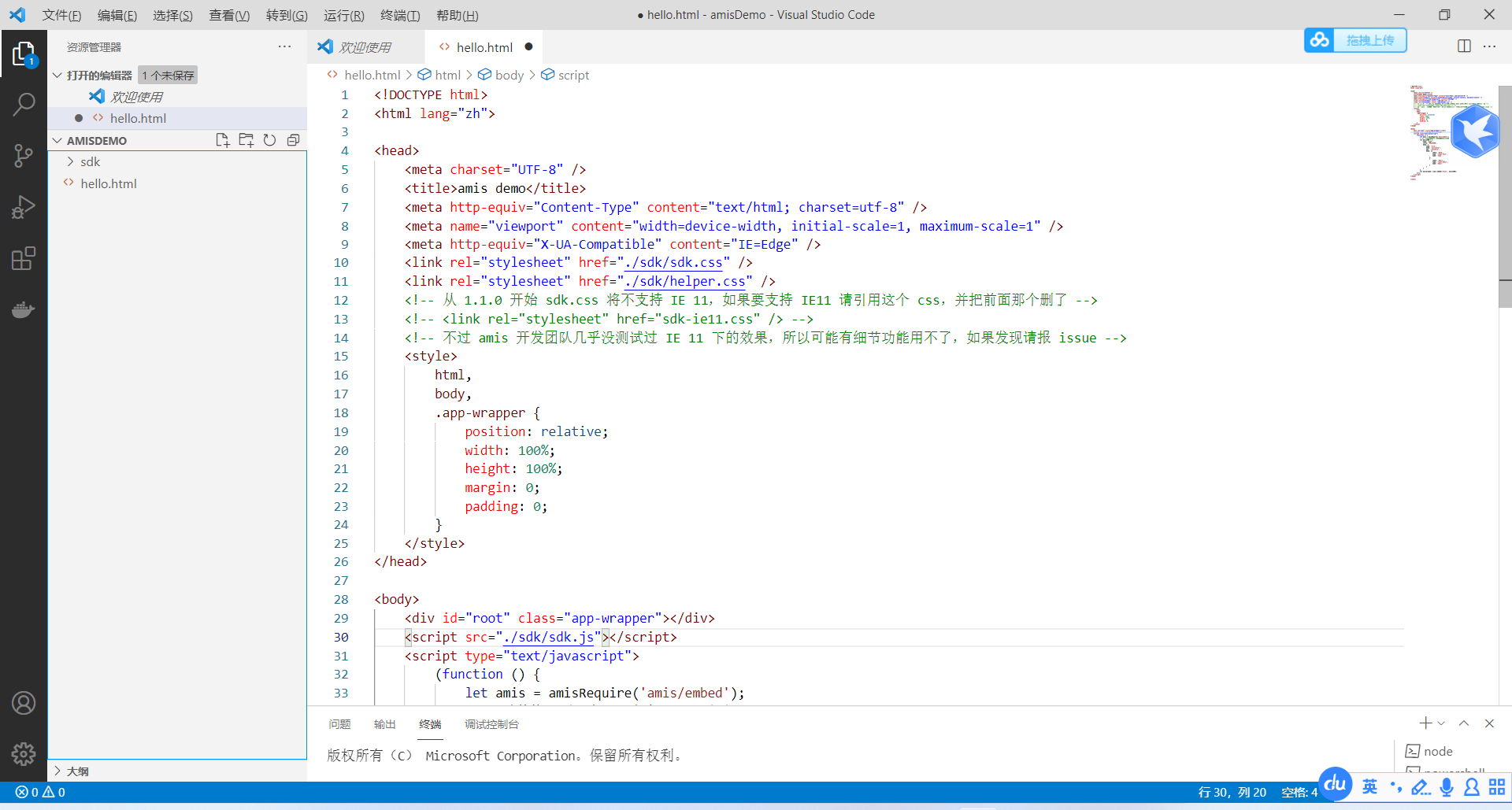Toggle IME punctuation mode
This screenshot has height=810, width=1512.
coord(1396,787)
